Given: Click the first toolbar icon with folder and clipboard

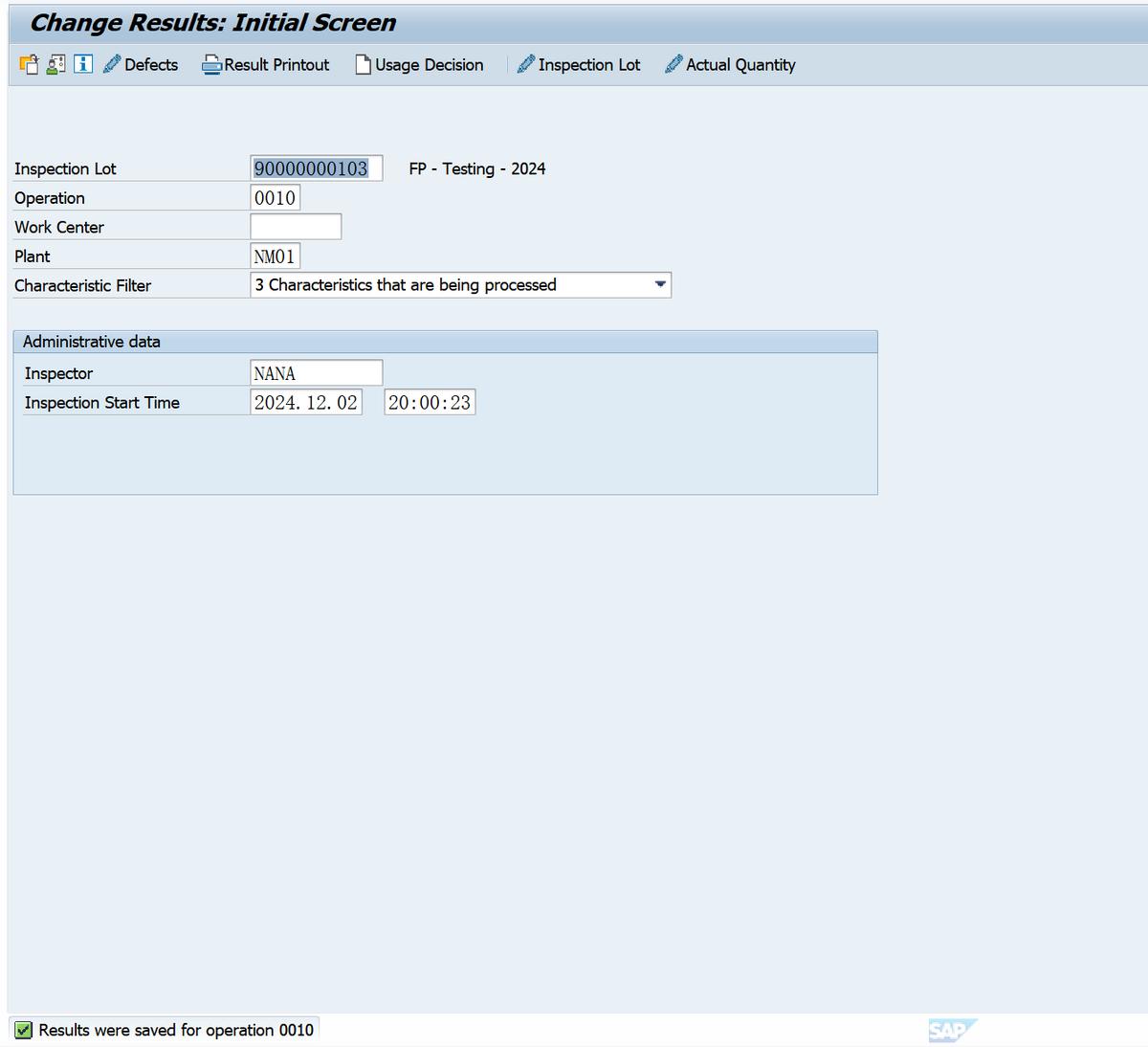Looking at the screenshot, I should (x=29, y=64).
